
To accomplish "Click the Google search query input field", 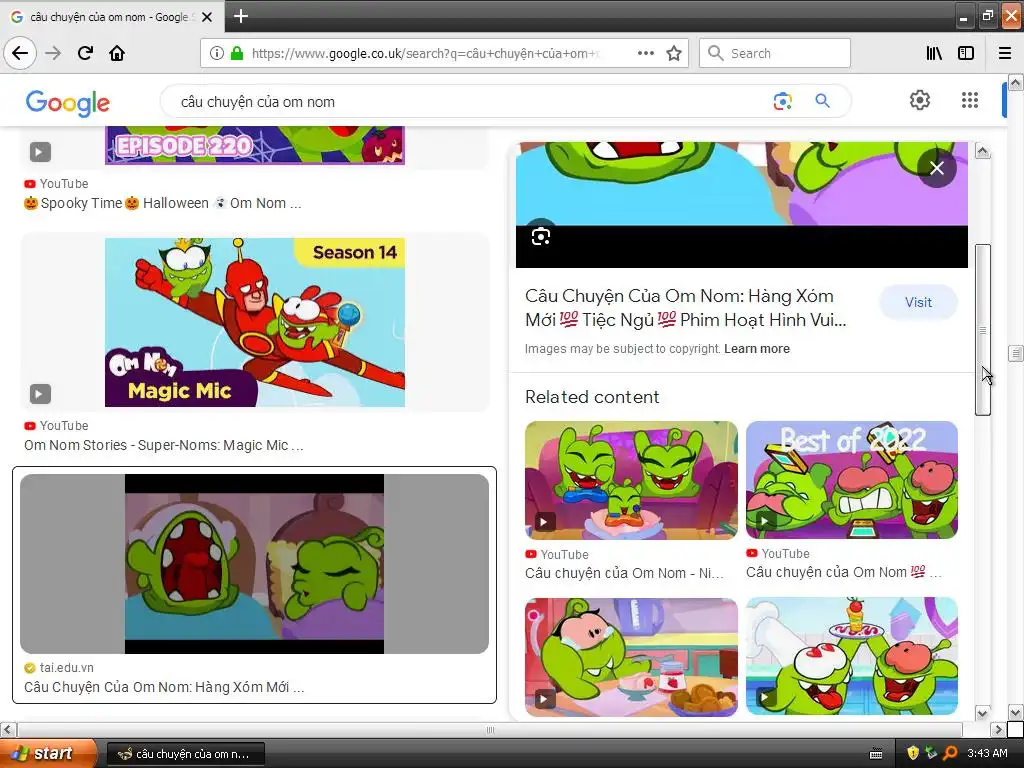I will click(470, 102).
